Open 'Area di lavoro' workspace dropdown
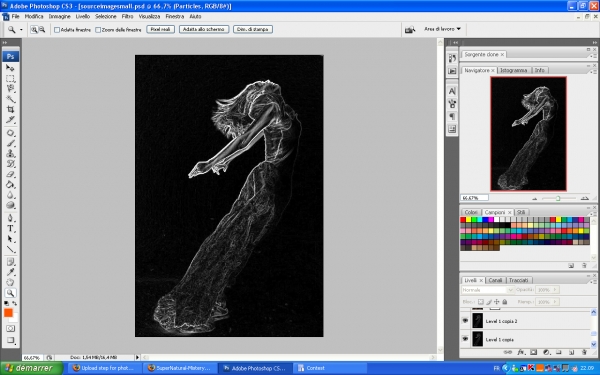Image resolution: width=600 pixels, height=375 pixels. 442,29
